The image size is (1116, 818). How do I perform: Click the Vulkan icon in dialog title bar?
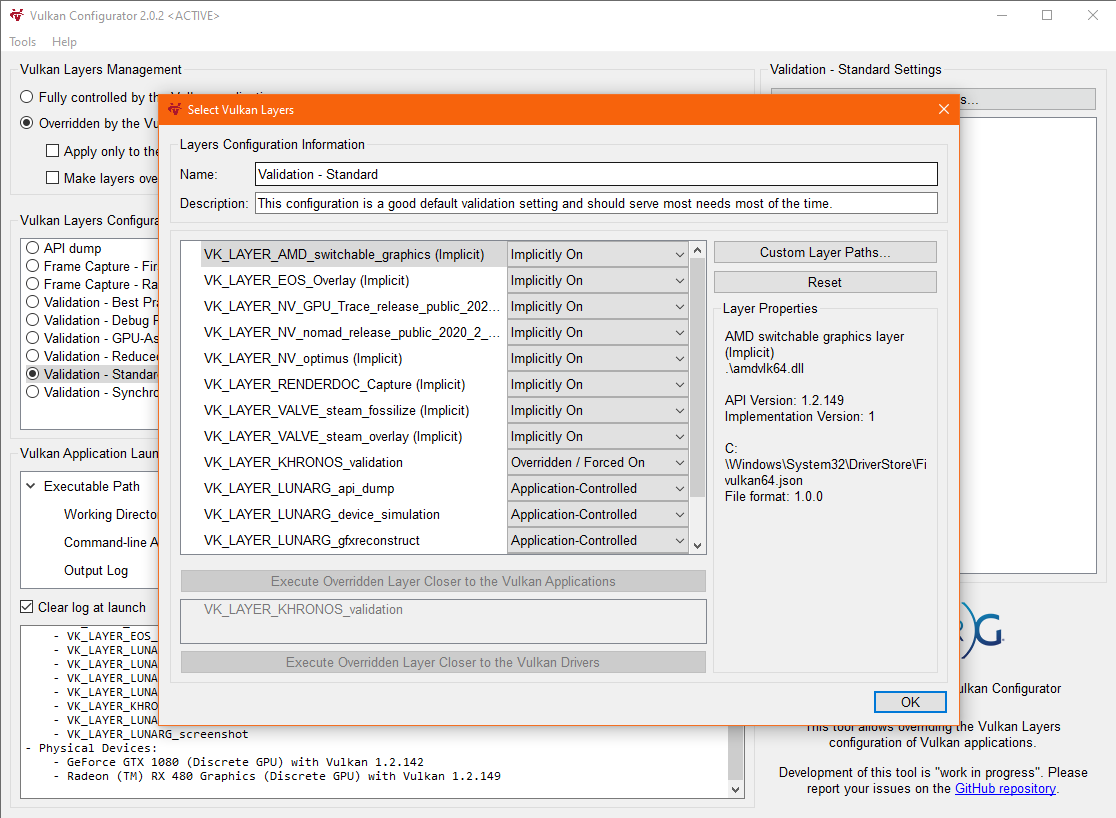(x=174, y=109)
